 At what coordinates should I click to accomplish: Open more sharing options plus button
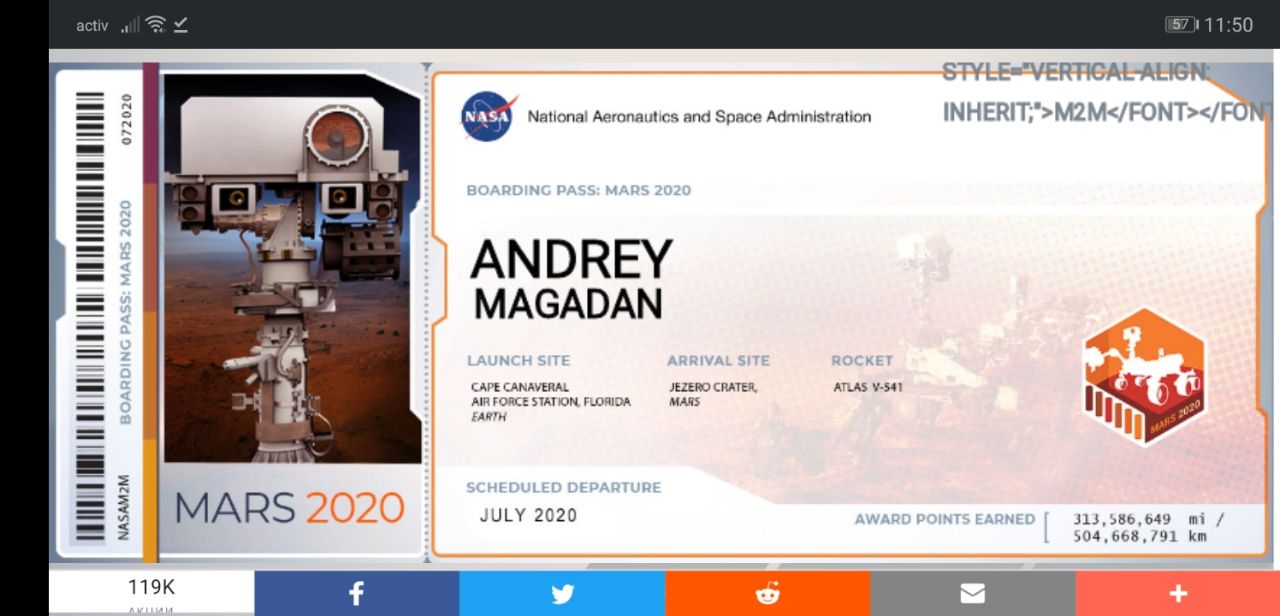pos(1177,593)
